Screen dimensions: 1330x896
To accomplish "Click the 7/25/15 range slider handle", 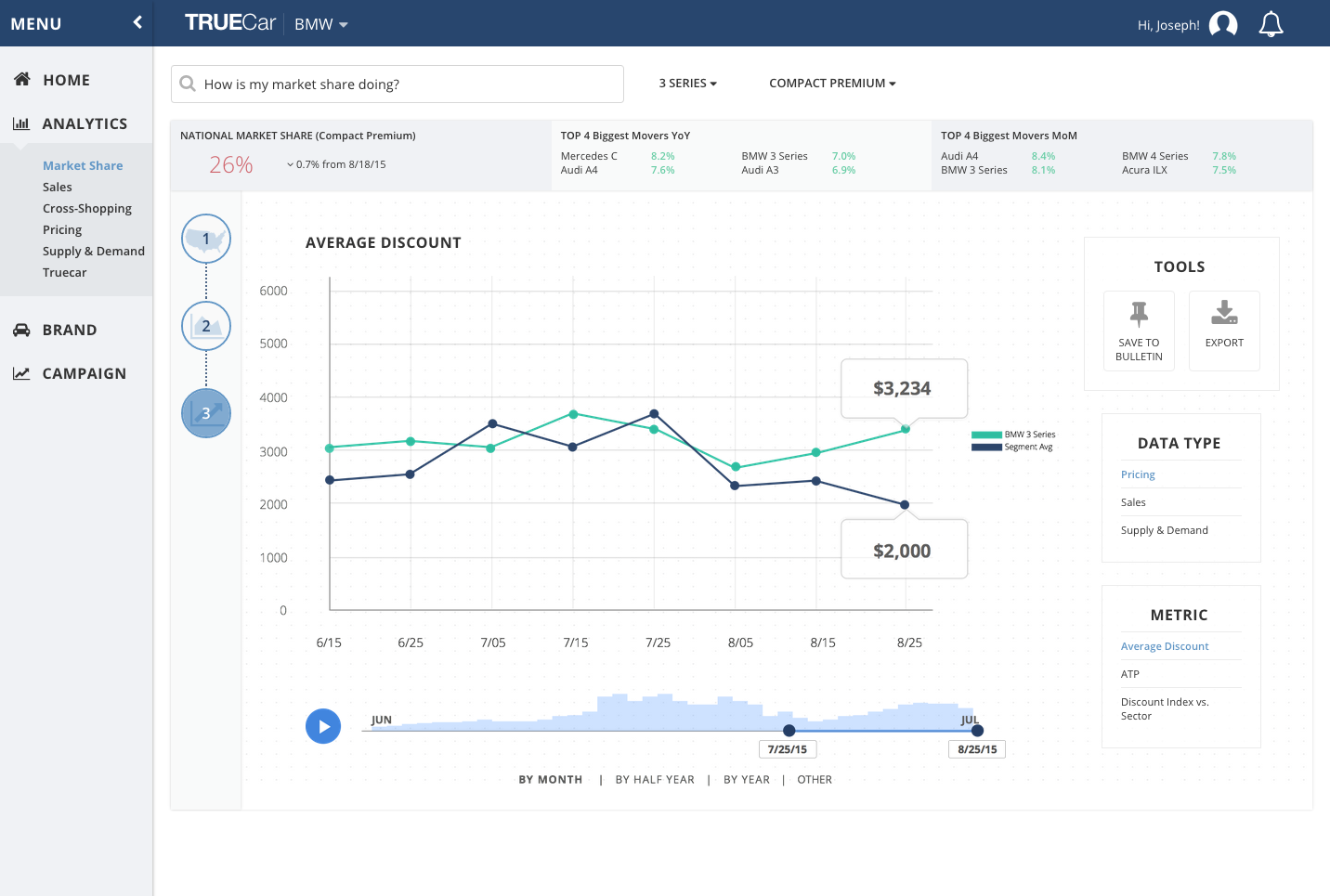I will tap(789, 731).
